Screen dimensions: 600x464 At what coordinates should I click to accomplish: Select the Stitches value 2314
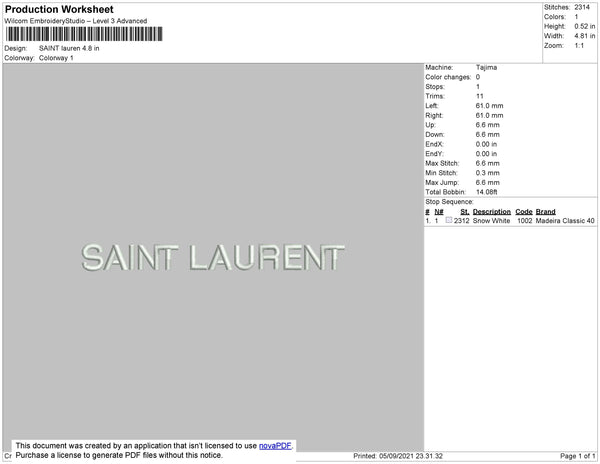coord(582,7)
